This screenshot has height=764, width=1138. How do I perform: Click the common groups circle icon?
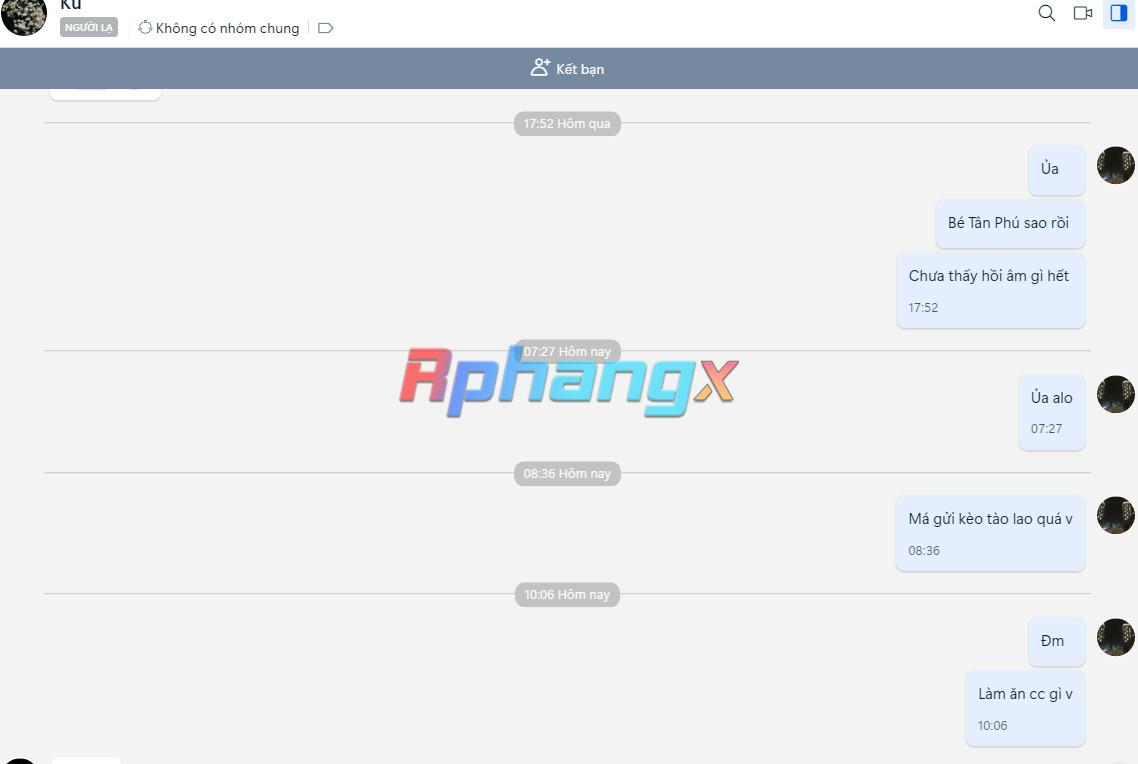[145, 28]
